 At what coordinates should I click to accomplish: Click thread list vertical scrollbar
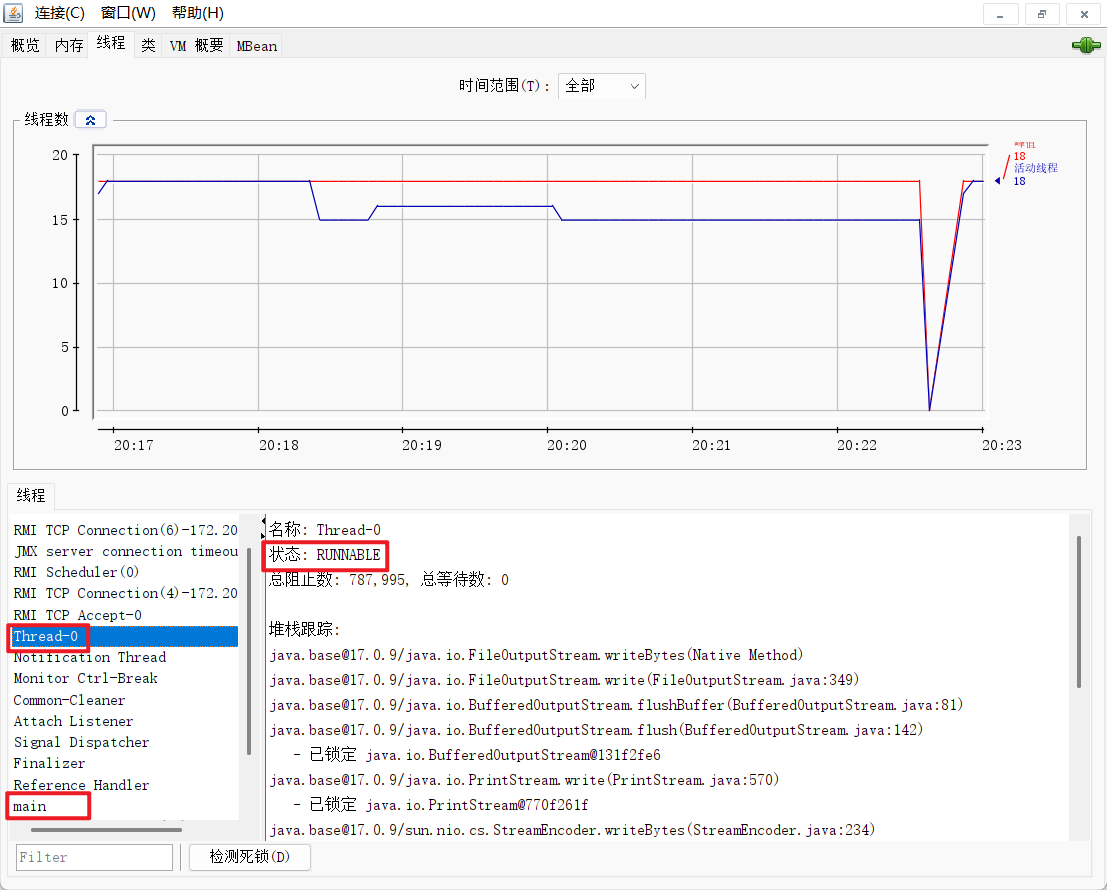coord(249,650)
